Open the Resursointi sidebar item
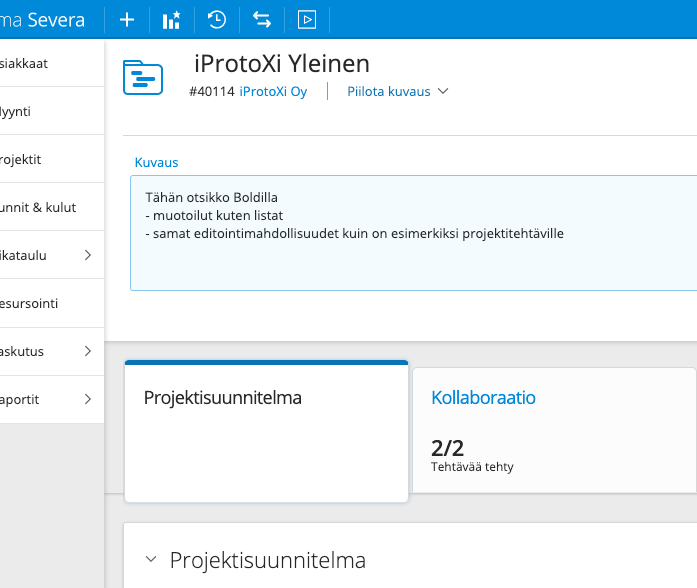697x588 pixels. [x=52, y=303]
